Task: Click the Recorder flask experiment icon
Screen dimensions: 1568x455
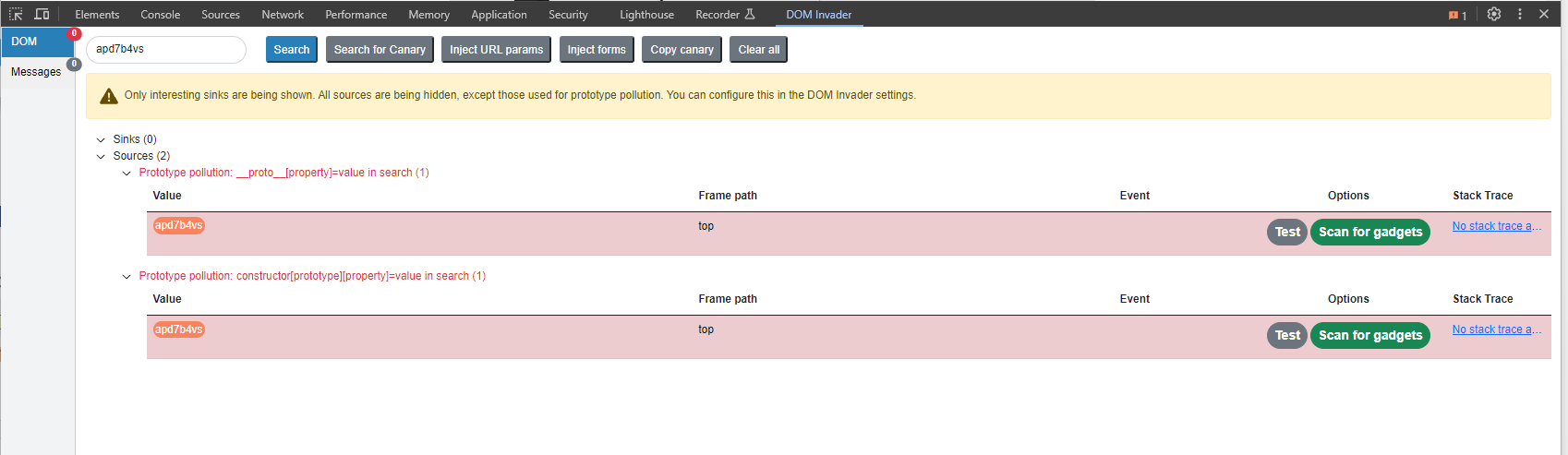Action: 750,14
